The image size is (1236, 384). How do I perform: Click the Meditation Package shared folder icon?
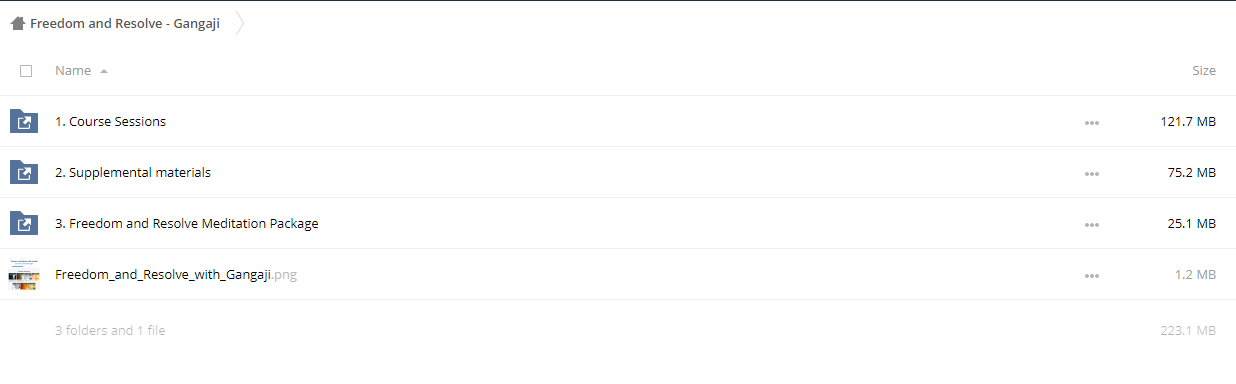point(24,224)
